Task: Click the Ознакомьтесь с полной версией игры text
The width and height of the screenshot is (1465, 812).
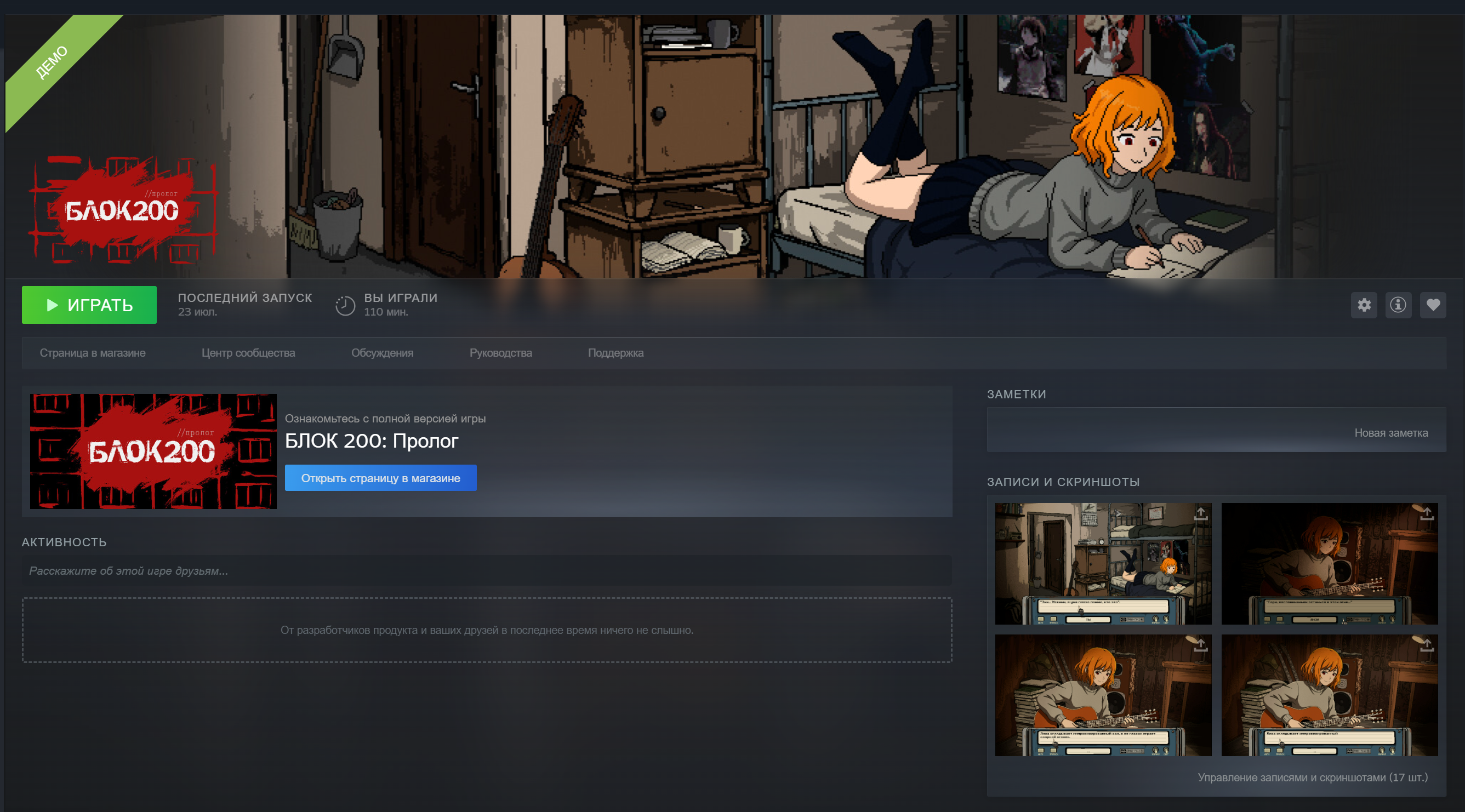Action: [x=385, y=419]
